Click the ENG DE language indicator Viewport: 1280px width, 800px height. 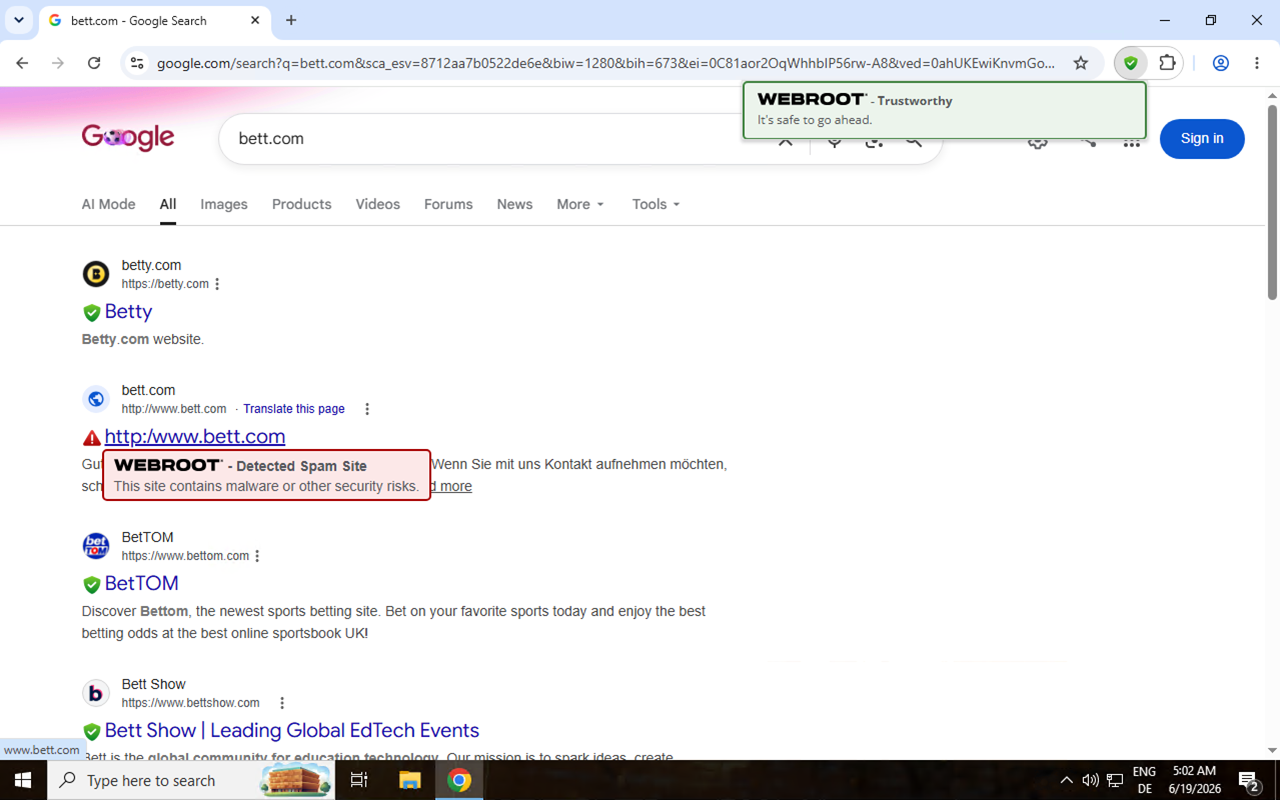click(1145, 780)
